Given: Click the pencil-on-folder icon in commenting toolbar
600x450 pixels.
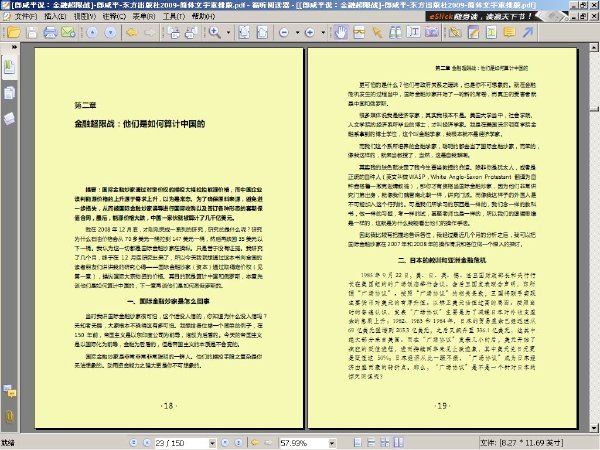Looking at the screenshot, I should click(x=455, y=33).
